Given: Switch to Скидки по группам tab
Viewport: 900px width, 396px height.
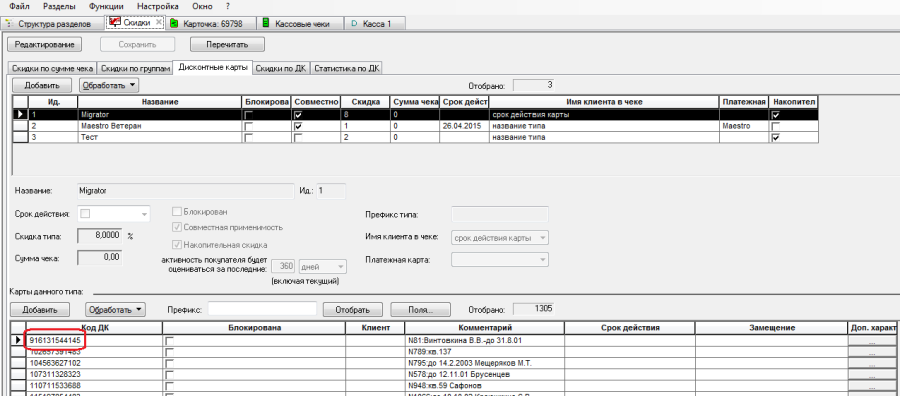Looking at the screenshot, I should [135, 68].
